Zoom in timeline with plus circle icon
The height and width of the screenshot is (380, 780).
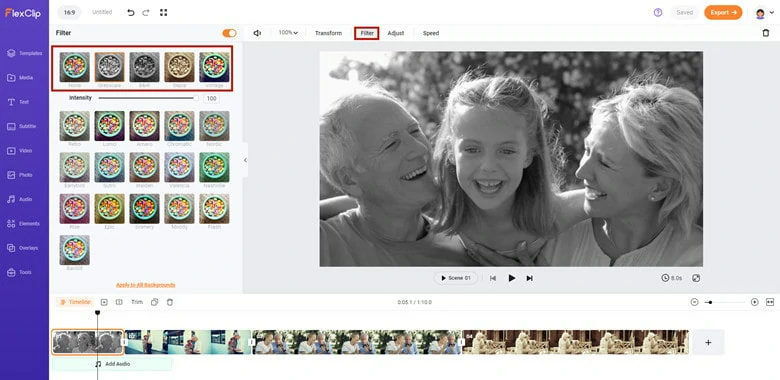755,302
